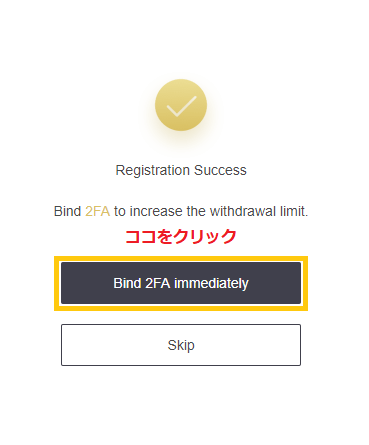Open the gold 2FA link
This screenshot has width=369, height=445.
(x=97, y=211)
